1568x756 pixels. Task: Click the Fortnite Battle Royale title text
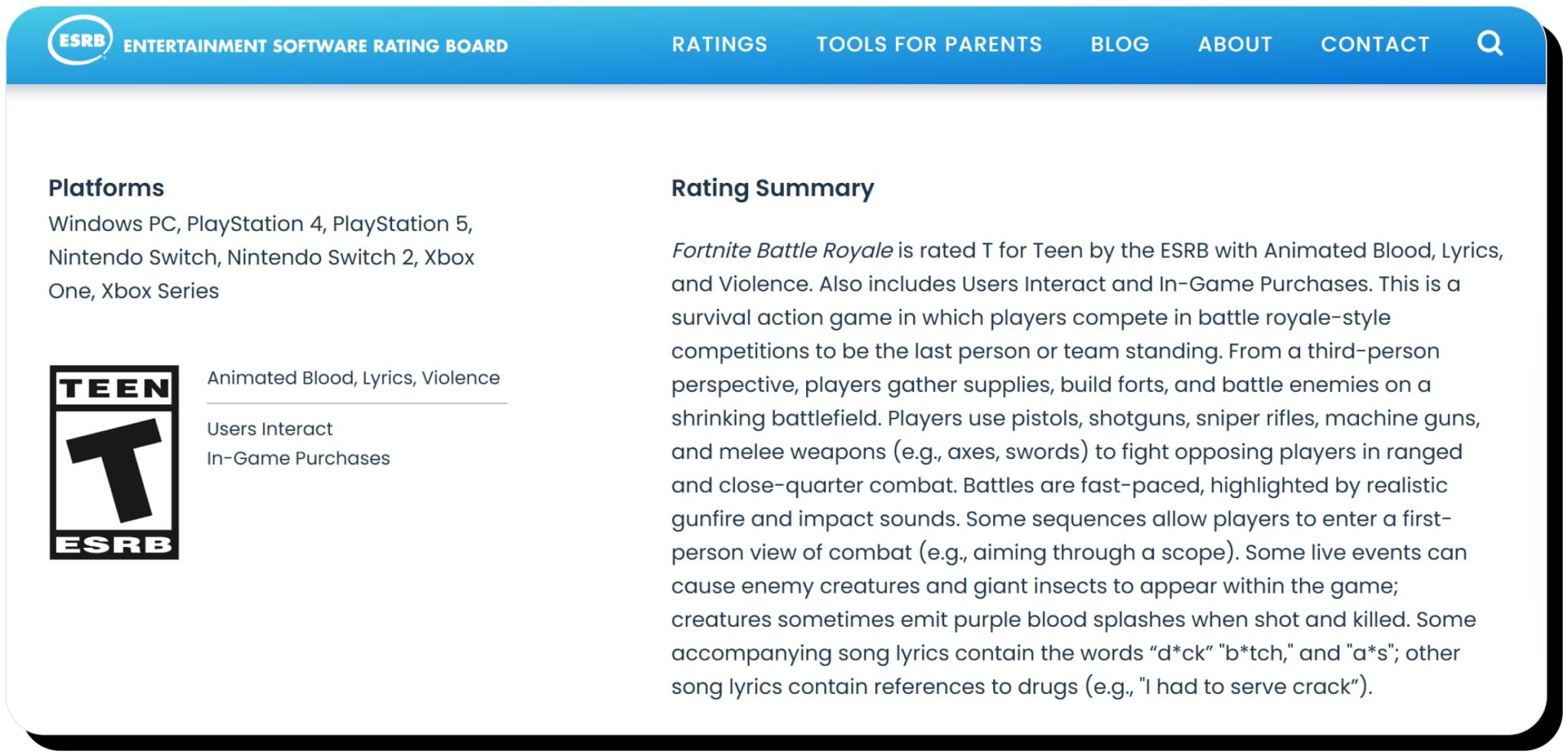click(780, 250)
